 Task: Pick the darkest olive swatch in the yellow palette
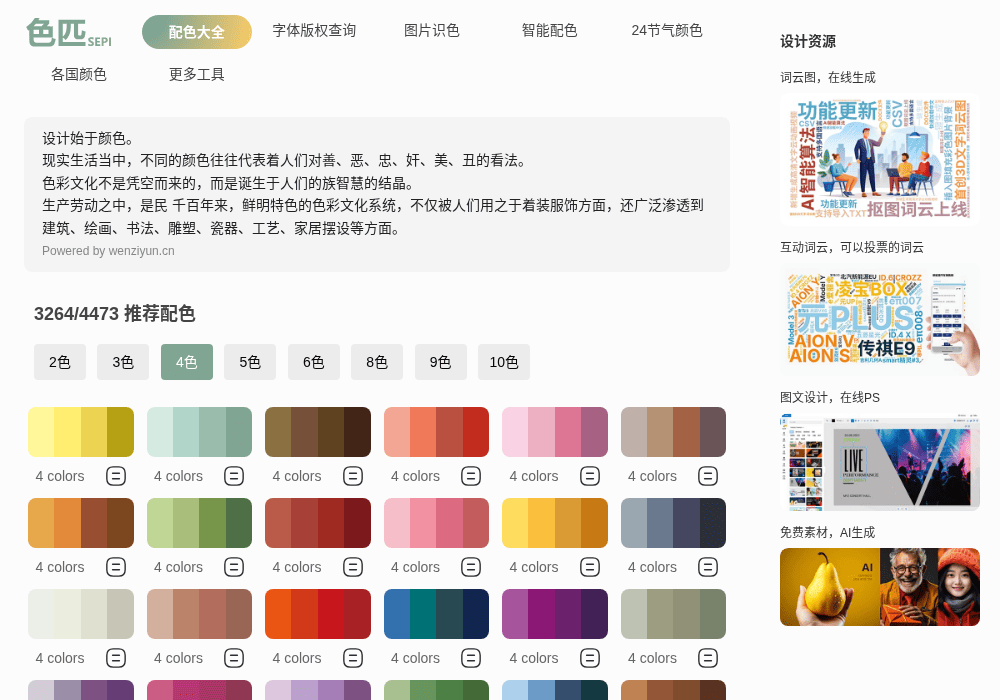click(x=121, y=432)
